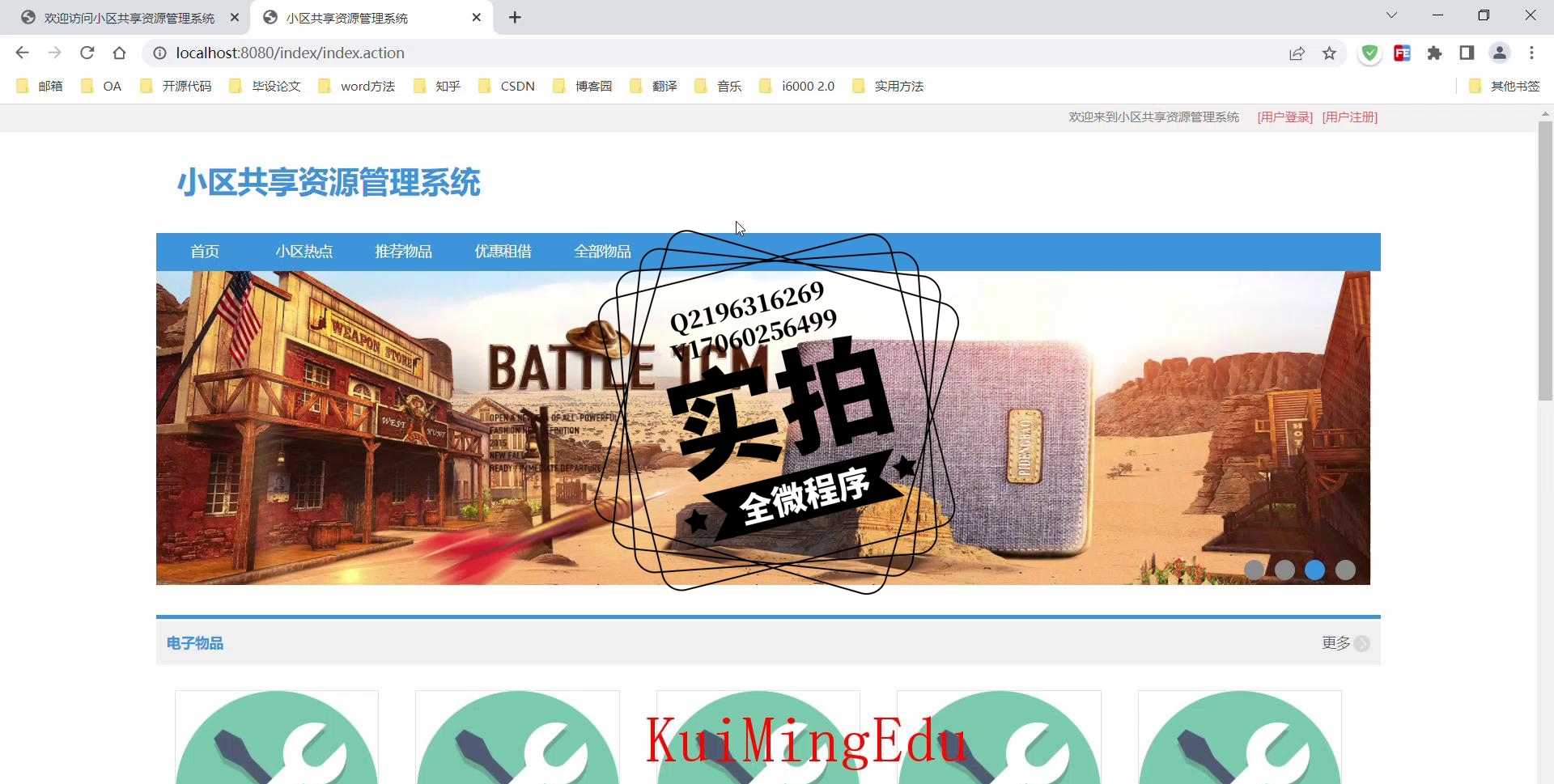Close the 欢迎访问小区共享资源管理系统 tab

tap(235, 17)
